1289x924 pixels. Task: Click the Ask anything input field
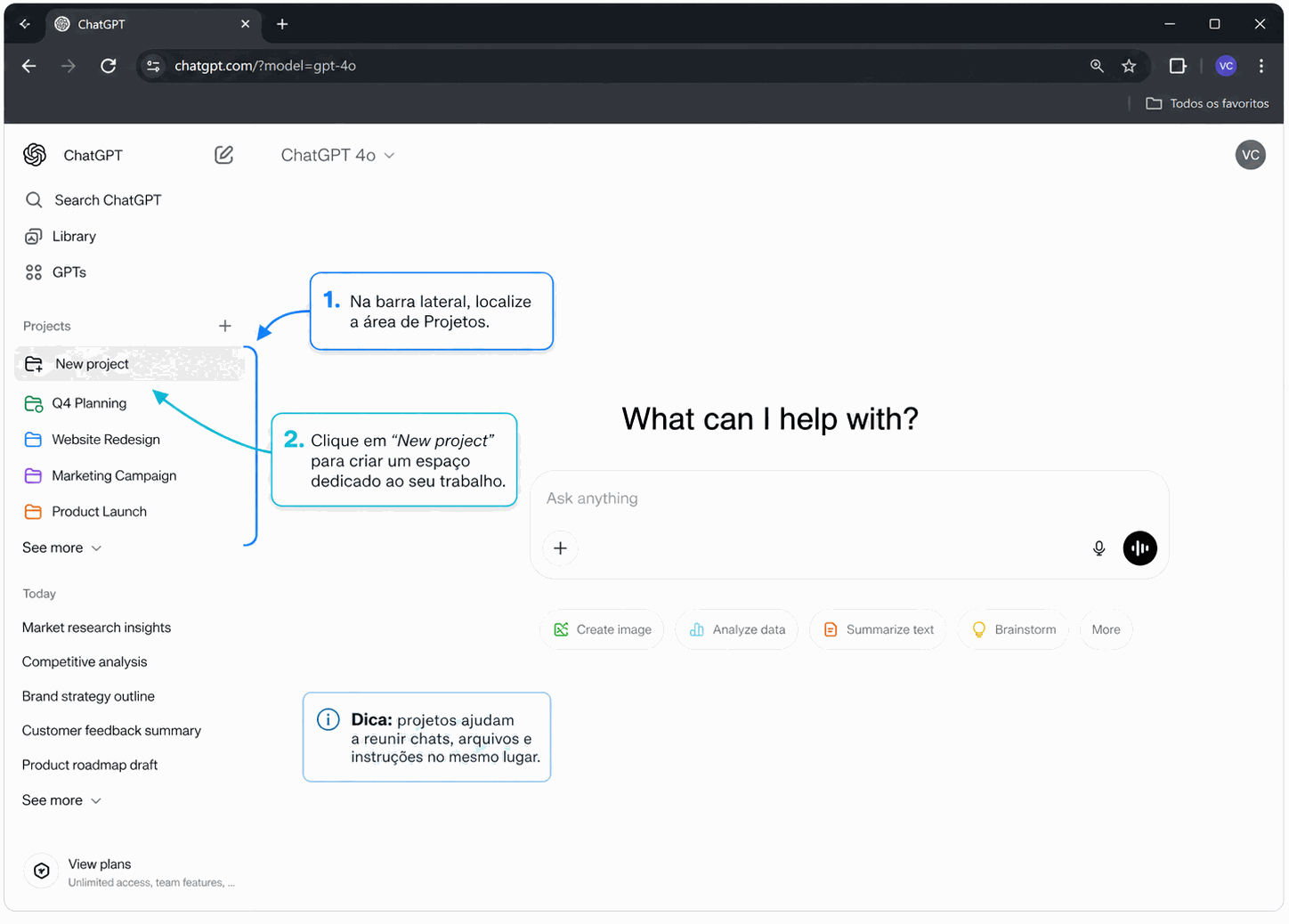[801, 498]
